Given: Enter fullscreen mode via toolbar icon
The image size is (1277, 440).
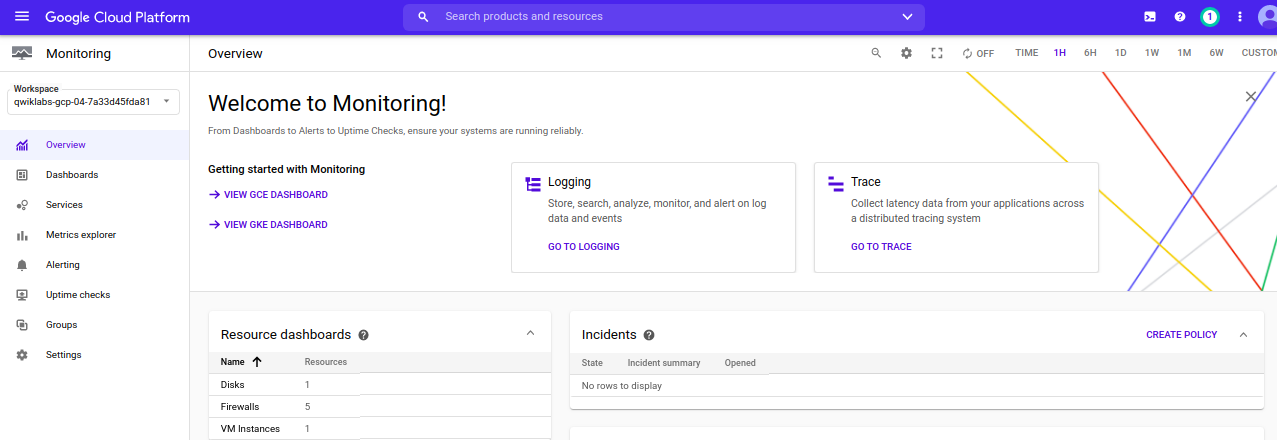Looking at the screenshot, I should coord(937,53).
